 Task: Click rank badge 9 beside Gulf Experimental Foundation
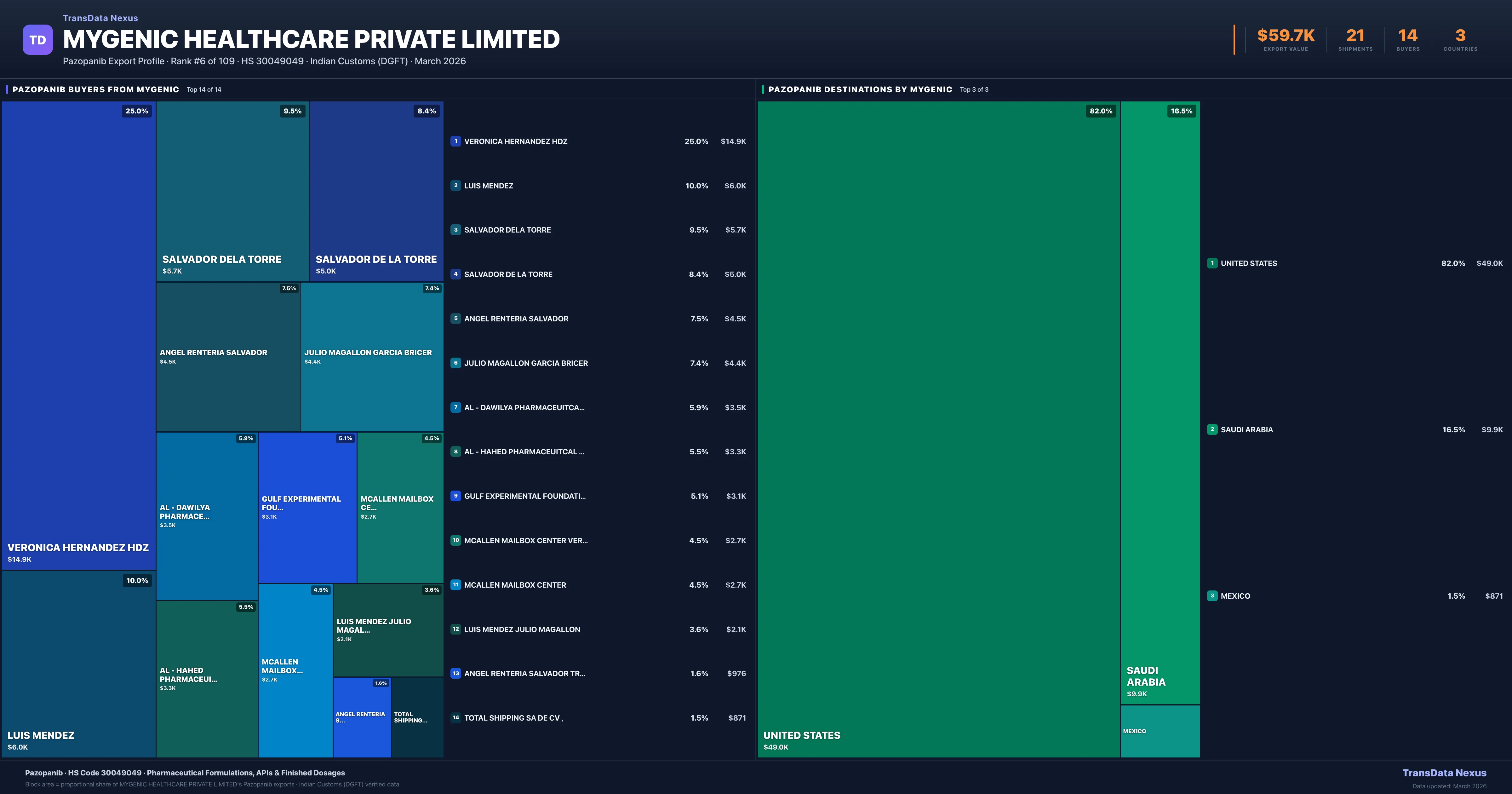455,496
